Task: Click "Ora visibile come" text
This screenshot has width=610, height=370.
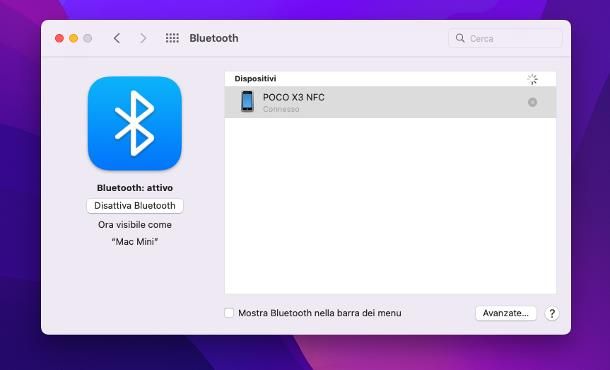Action: 135,225
